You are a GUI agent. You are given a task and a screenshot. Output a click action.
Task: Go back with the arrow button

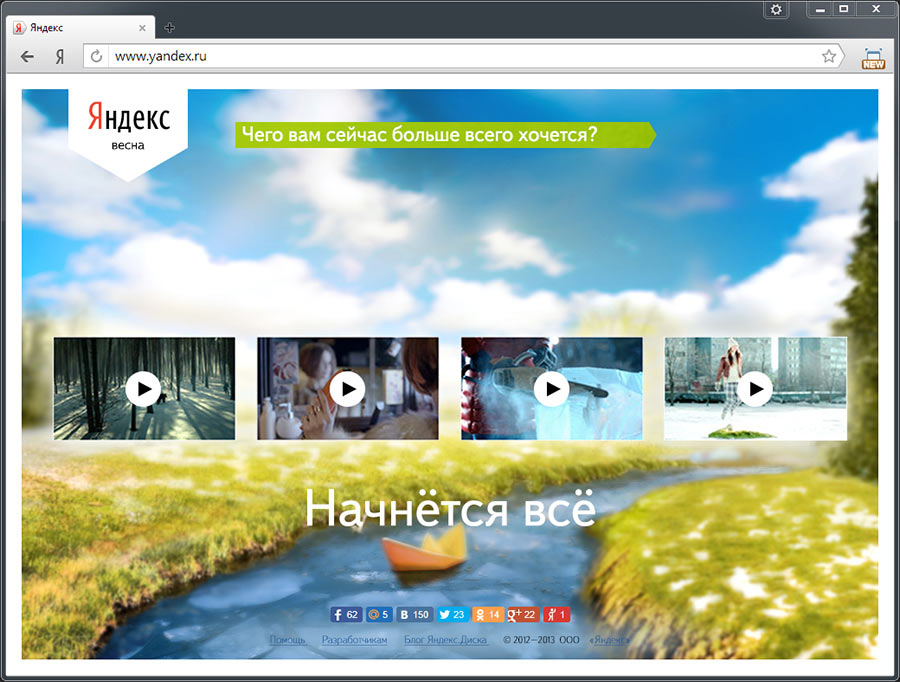click(27, 57)
